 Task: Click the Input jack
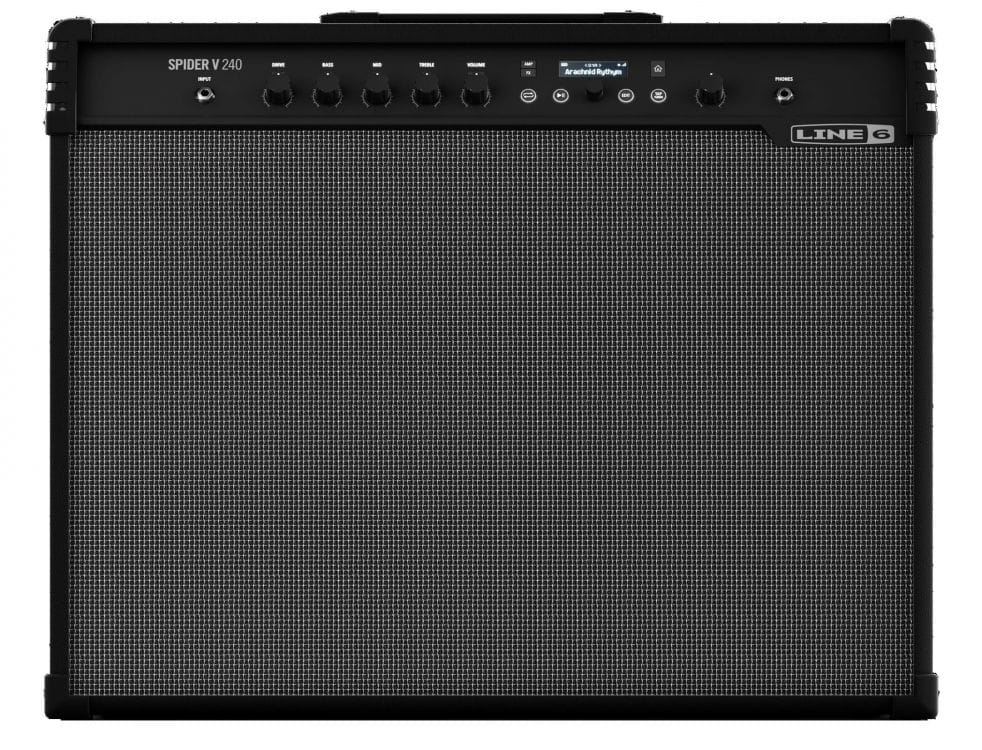(205, 96)
